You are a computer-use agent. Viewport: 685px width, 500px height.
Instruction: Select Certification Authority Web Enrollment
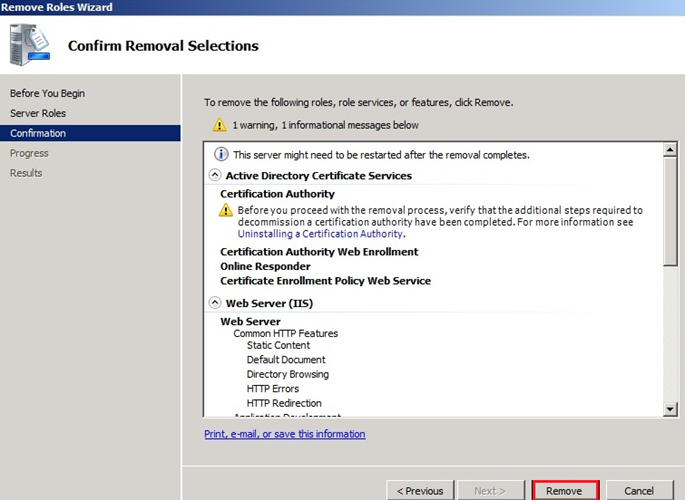319,252
